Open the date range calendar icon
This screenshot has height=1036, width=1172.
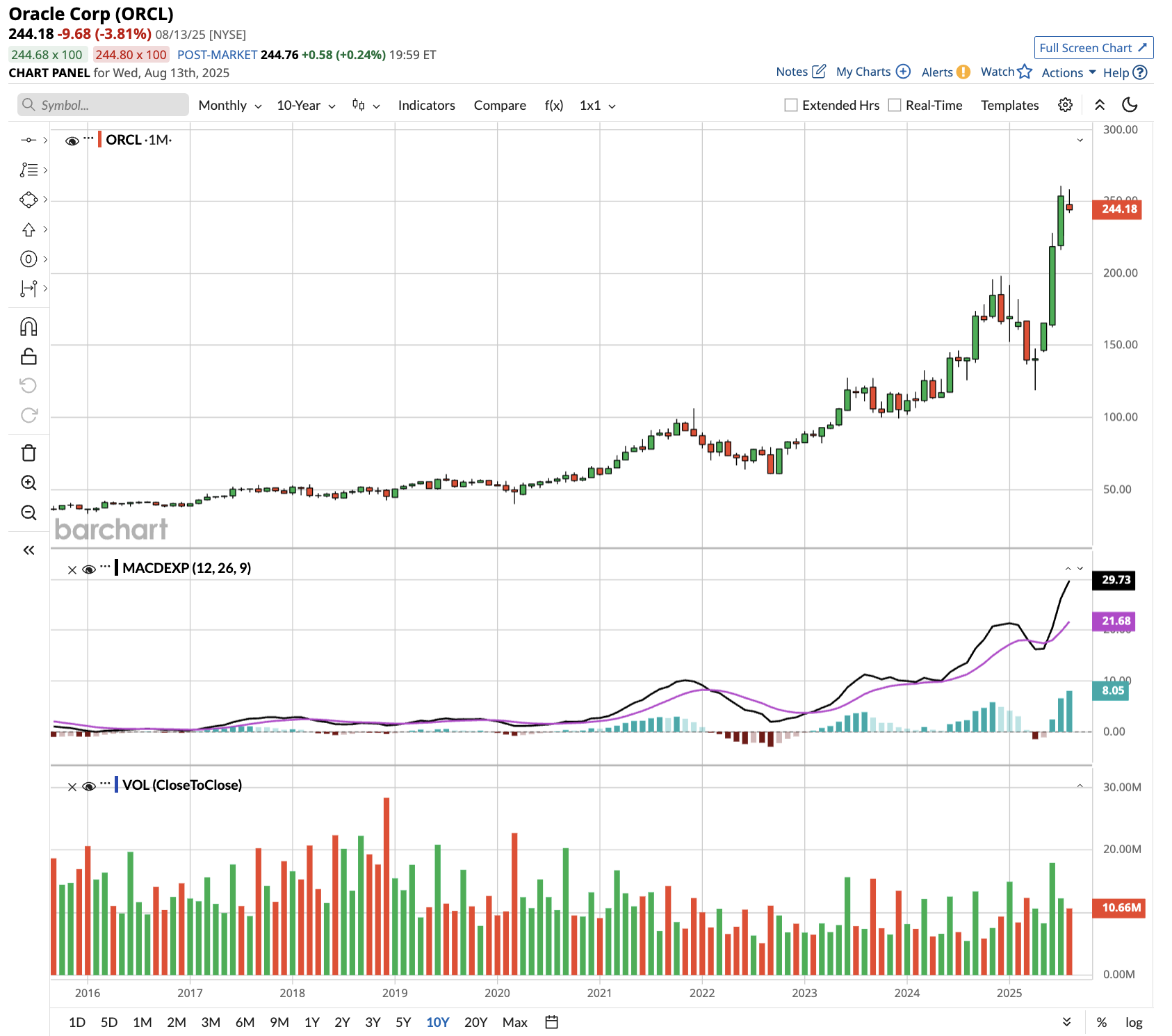pyautogui.click(x=552, y=1022)
